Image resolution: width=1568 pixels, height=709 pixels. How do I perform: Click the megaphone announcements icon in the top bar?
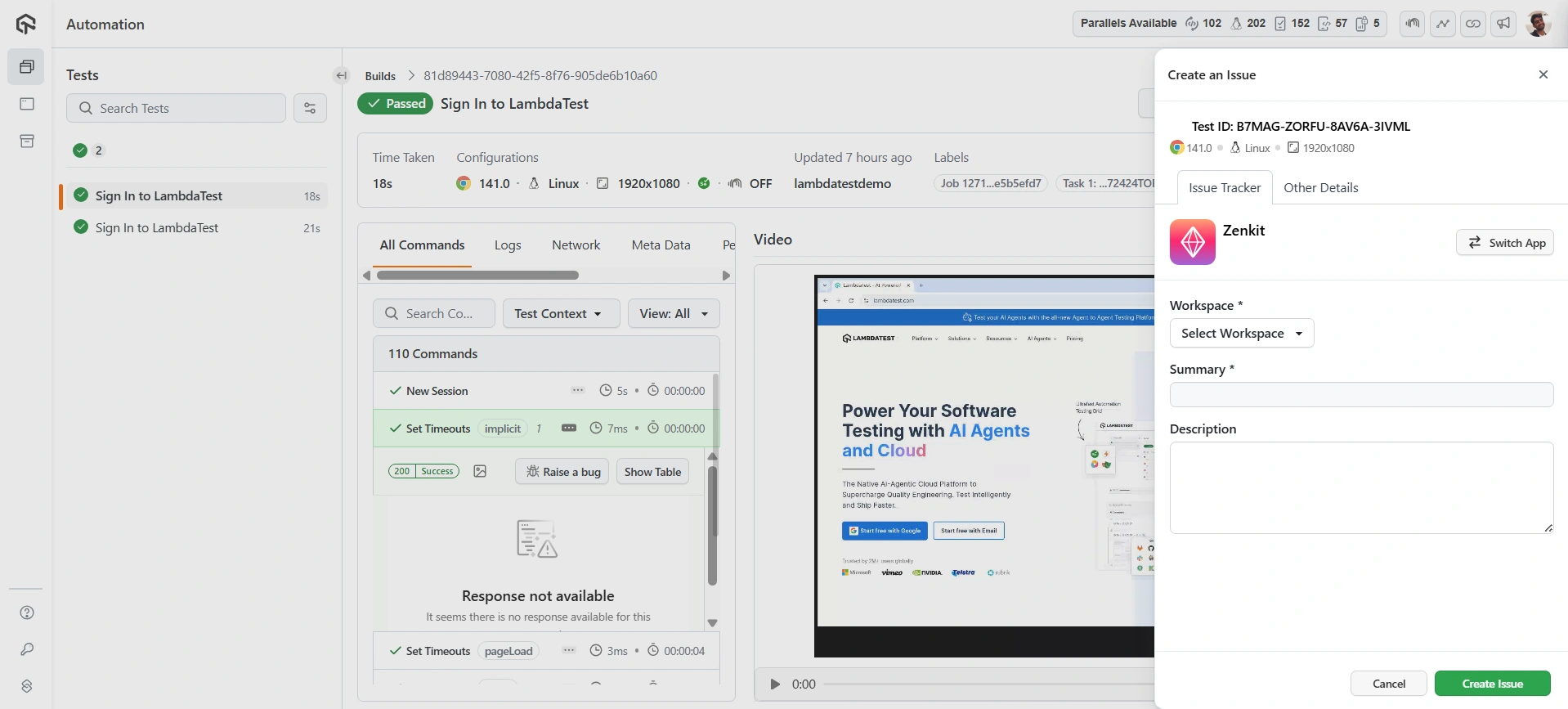1503,24
